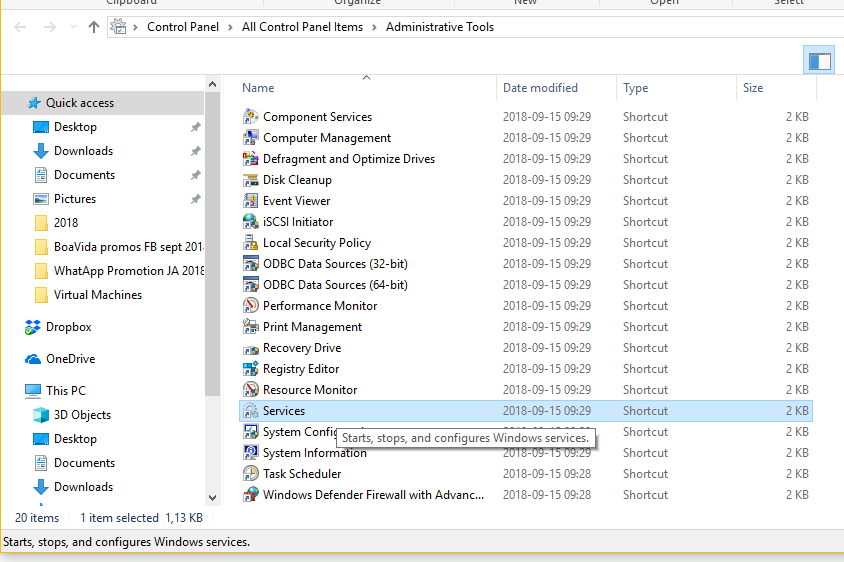Image resolution: width=844 pixels, height=562 pixels.
Task: Select the iSCSI Initiator icon
Action: (250, 222)
